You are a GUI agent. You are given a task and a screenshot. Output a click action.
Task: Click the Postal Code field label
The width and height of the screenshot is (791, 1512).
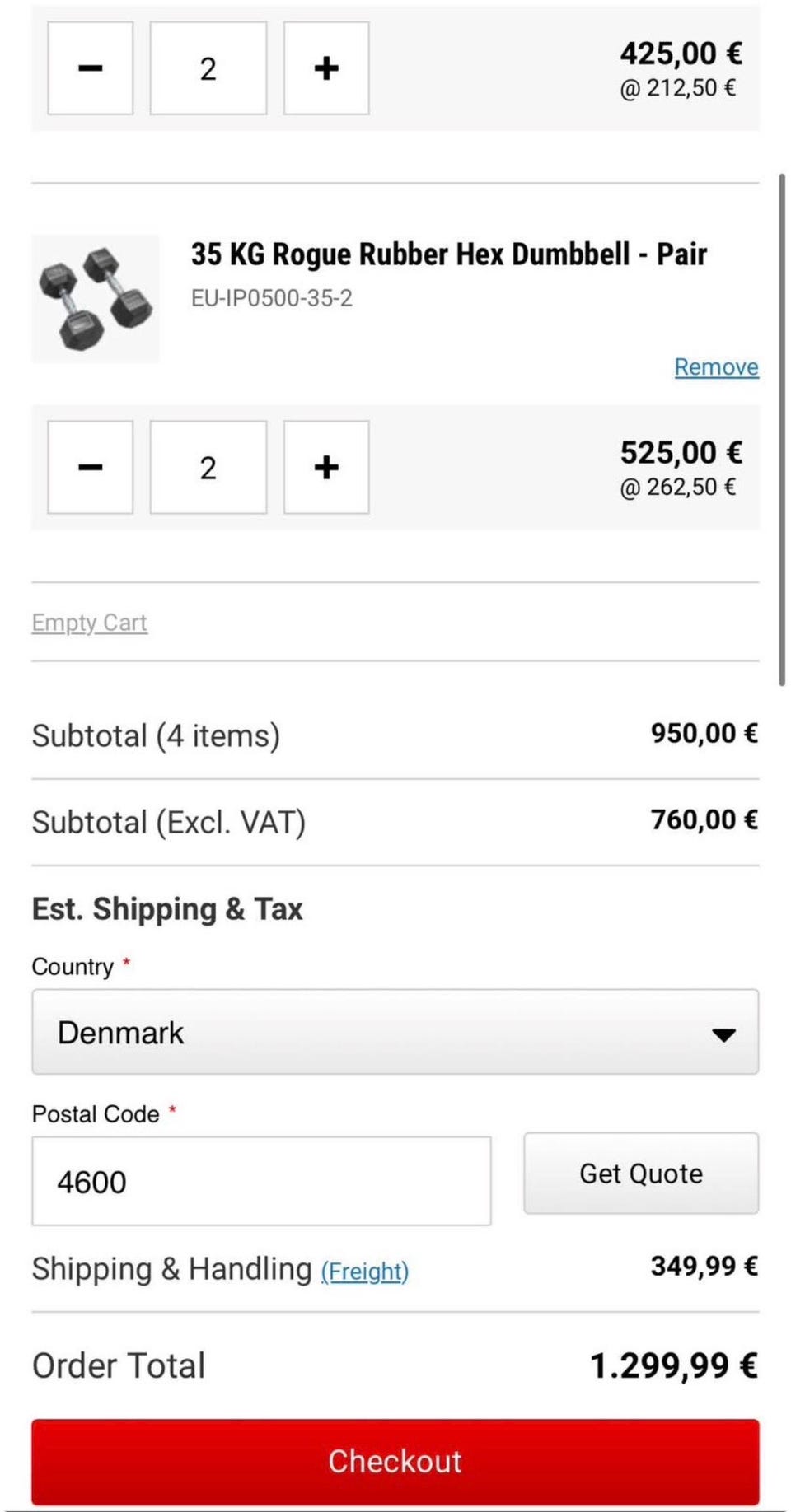click(96, 1114)
